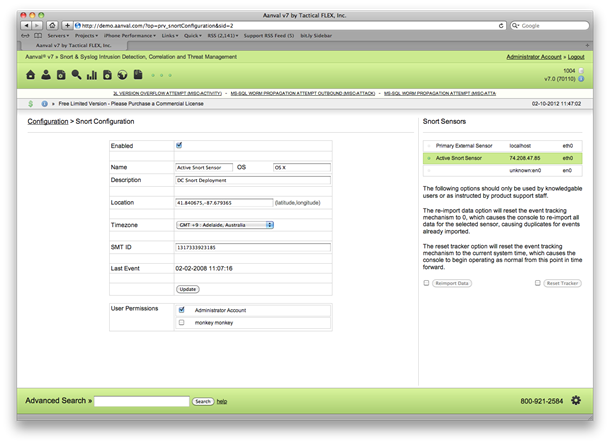Click the Update button

(187, 289)
